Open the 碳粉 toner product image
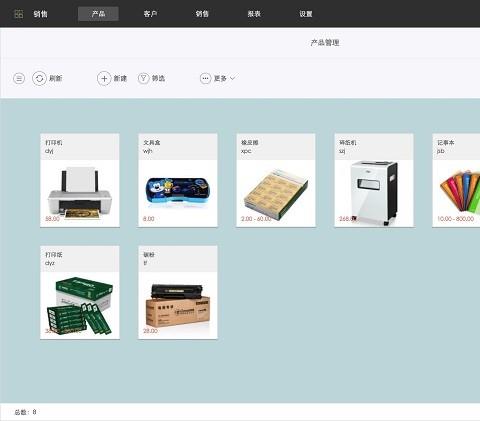The width and height of the screenshot is (480, 421). [178, 305]
